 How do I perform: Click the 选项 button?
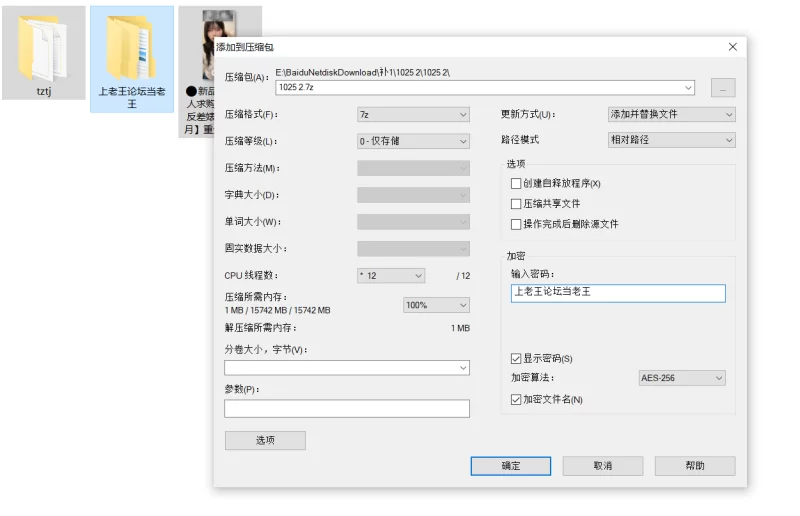[265, 440]
